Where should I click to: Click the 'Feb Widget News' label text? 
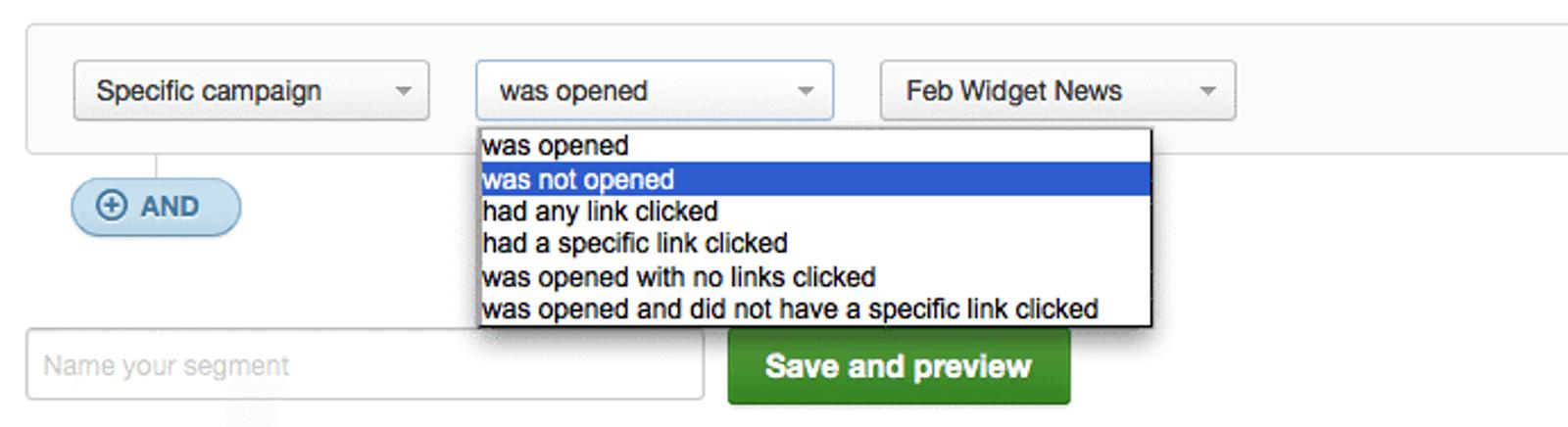(x=1013, y=91)
